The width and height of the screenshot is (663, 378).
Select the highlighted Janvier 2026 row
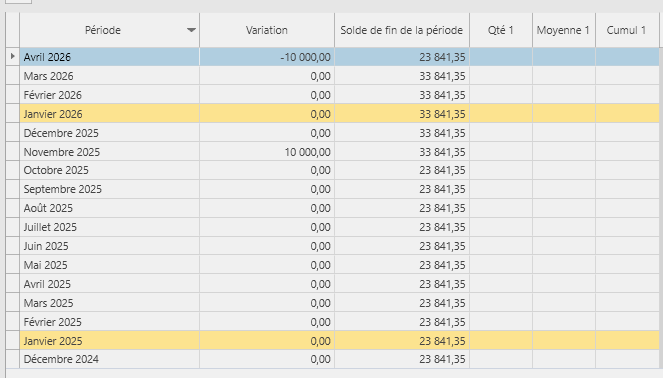[339, 114]
